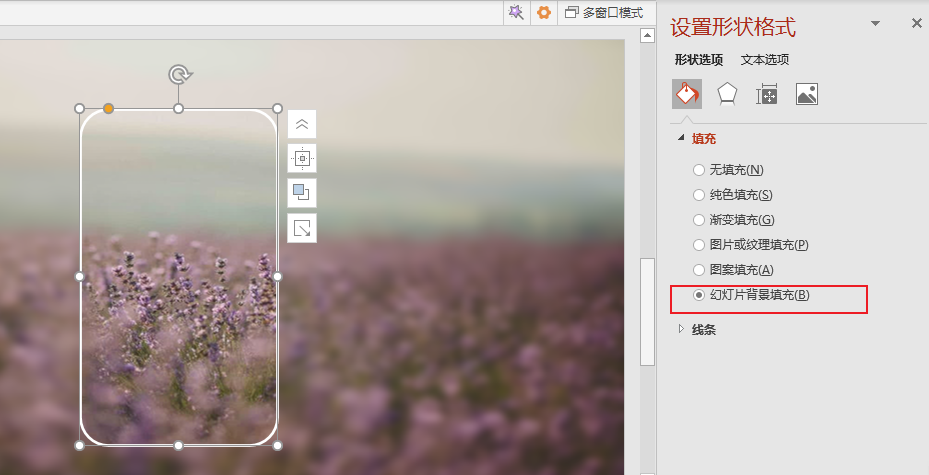929x475 pixels.
Task: Expand the 线条 section
Action: coord(682,329)
